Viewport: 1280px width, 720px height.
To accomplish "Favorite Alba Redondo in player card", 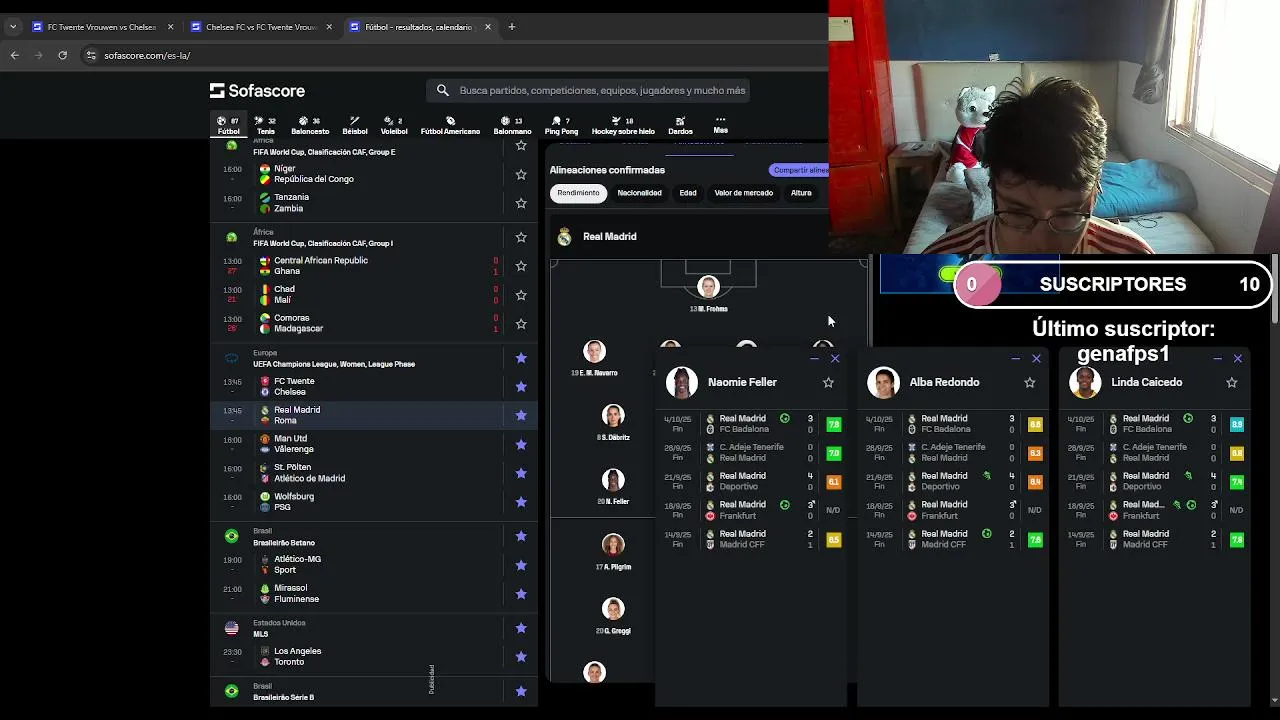I will tap(1030, 382).
